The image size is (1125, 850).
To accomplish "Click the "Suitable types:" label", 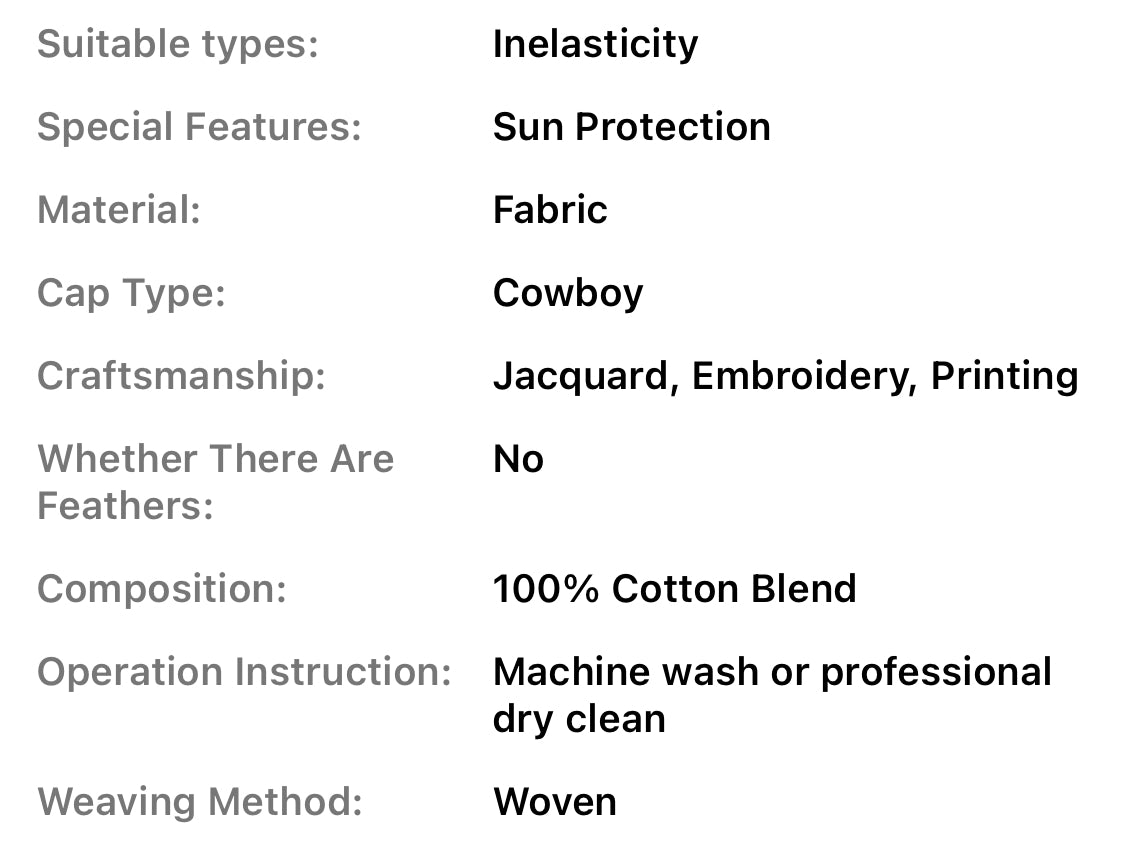I will click(x=177, y=44).
